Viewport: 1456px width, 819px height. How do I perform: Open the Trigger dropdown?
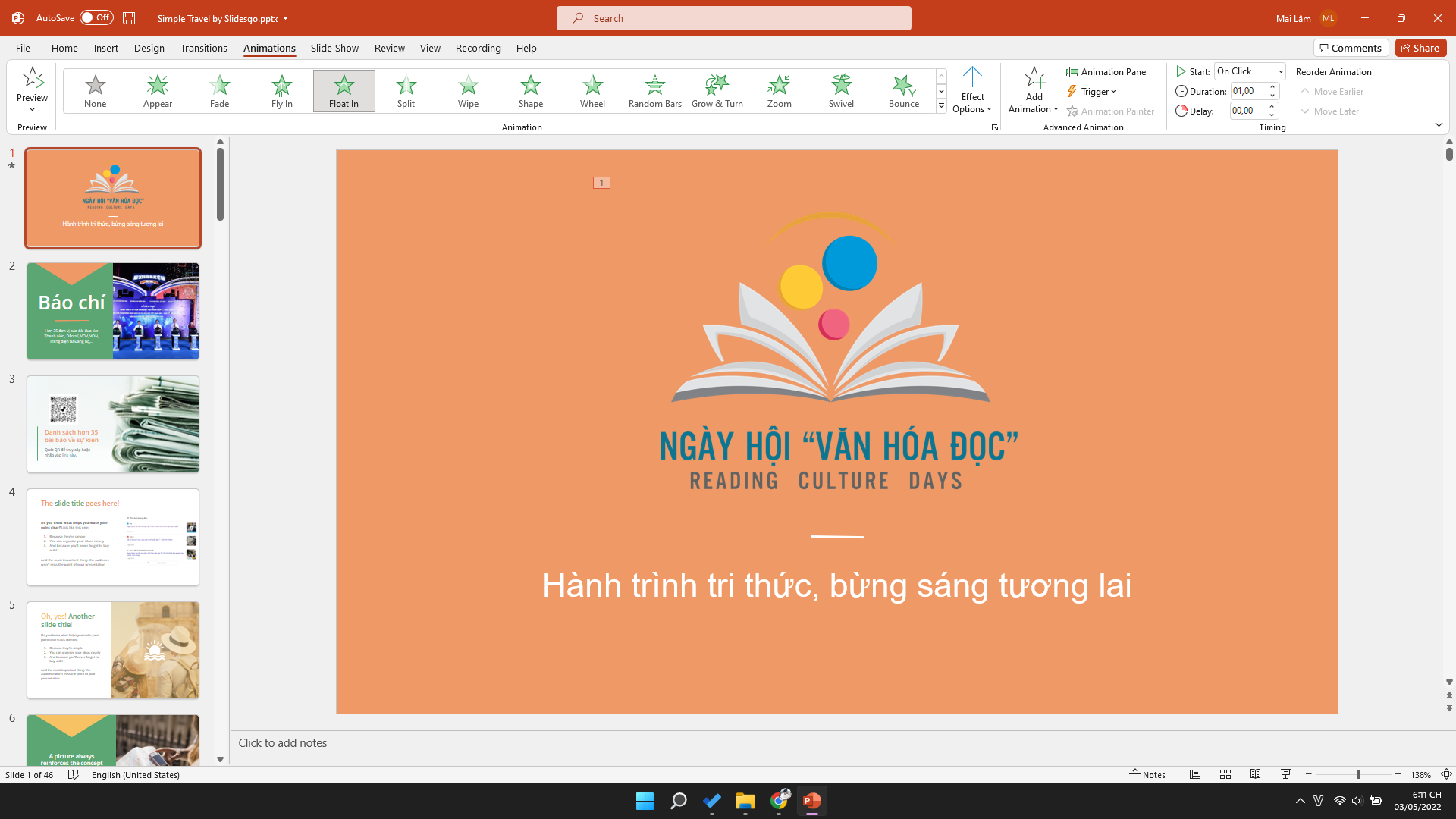[x=1092, y=91]
